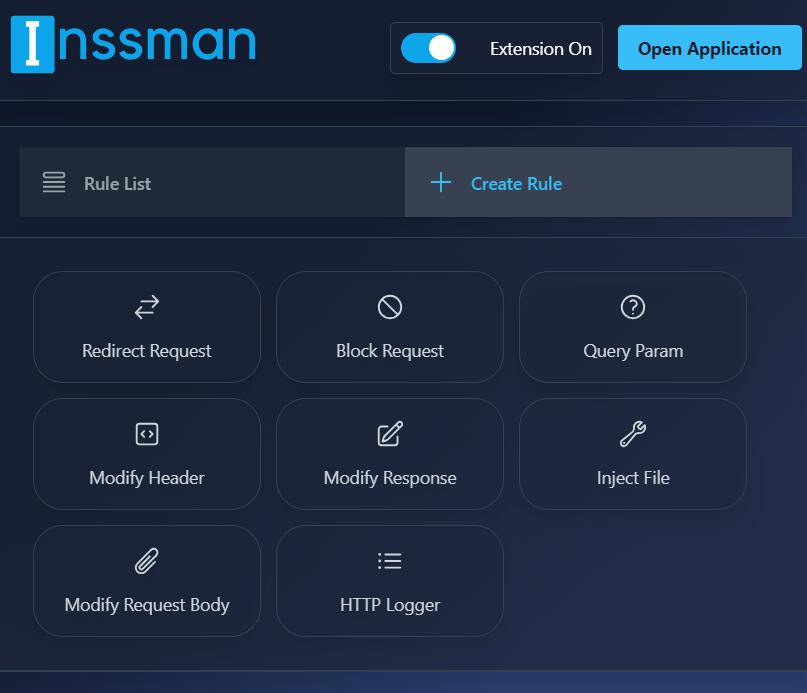
Task: Select the Create Rule tab
Action: pos(598,182)
